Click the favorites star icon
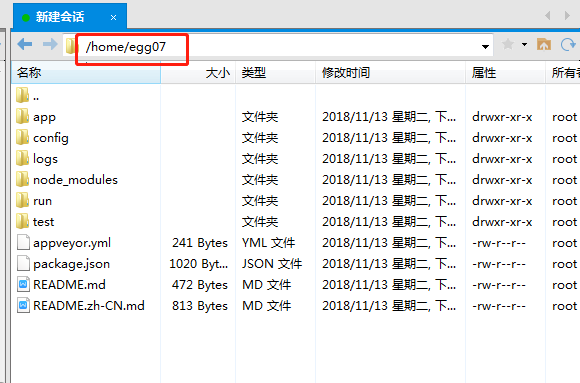Image resolution: width=580 pixels, height=383 pixels. click(x=508, y=44)
